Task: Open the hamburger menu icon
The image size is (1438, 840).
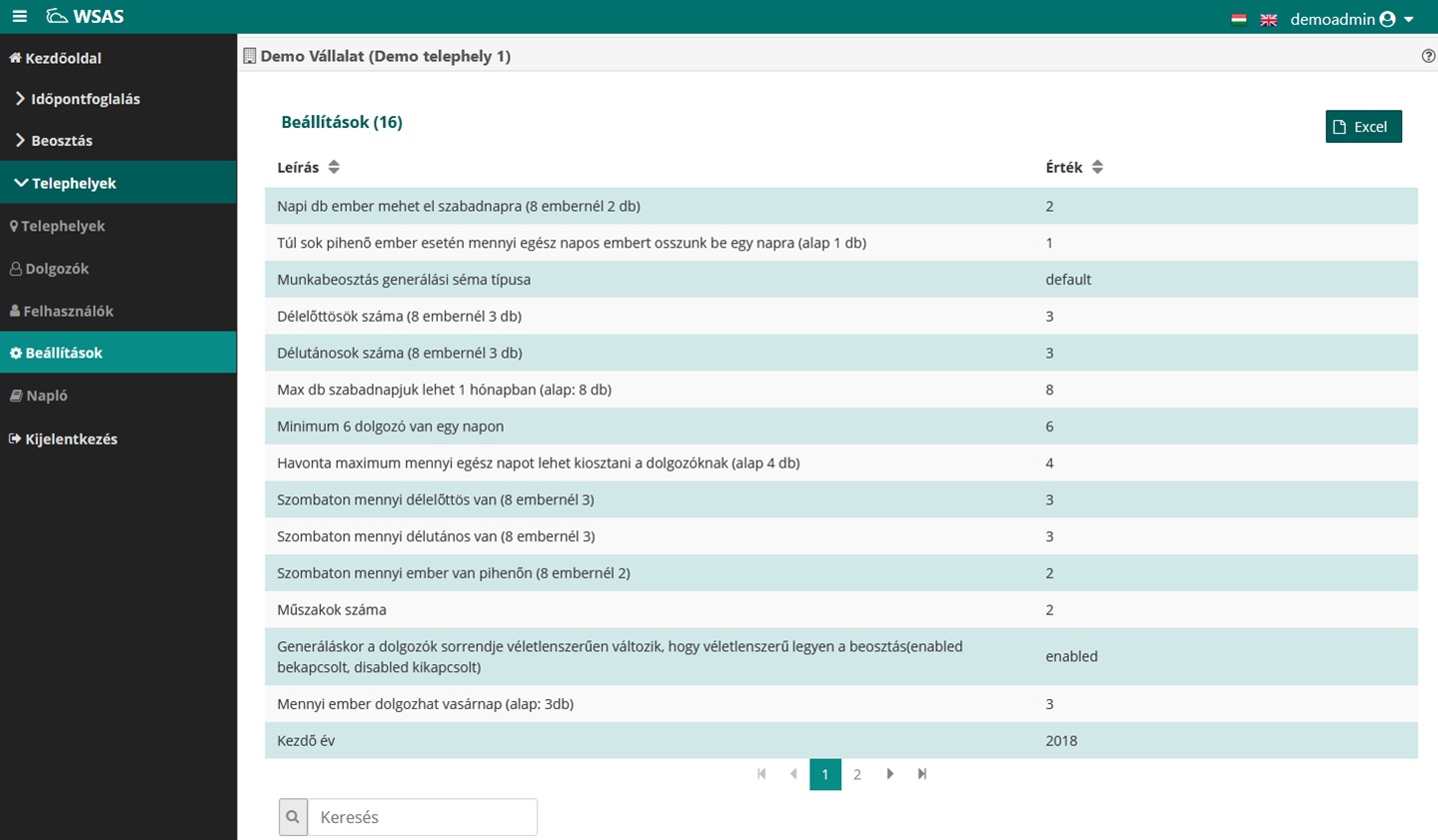Action: coord(19,17)
